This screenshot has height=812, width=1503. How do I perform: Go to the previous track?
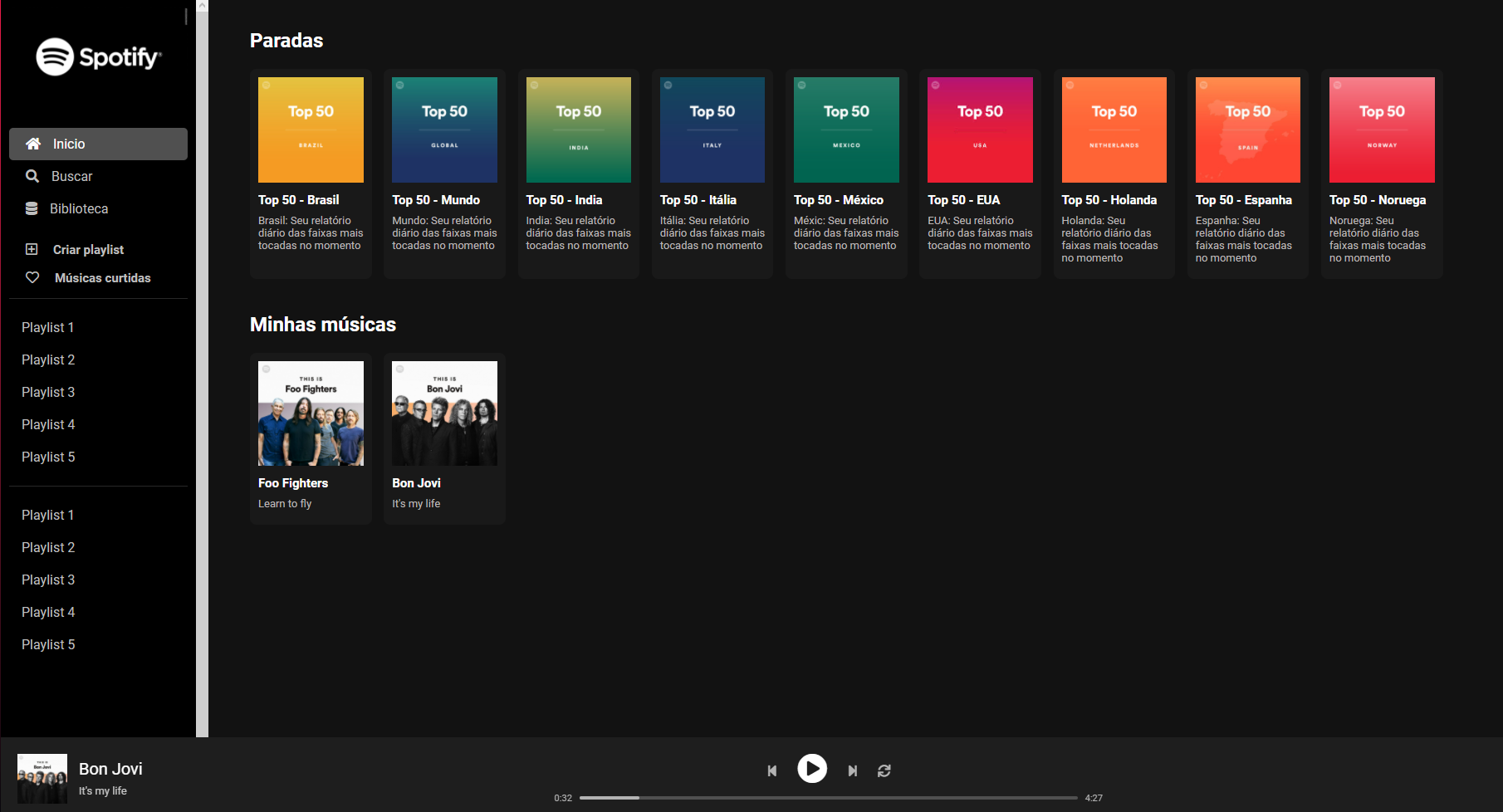(x=772, y=770)
